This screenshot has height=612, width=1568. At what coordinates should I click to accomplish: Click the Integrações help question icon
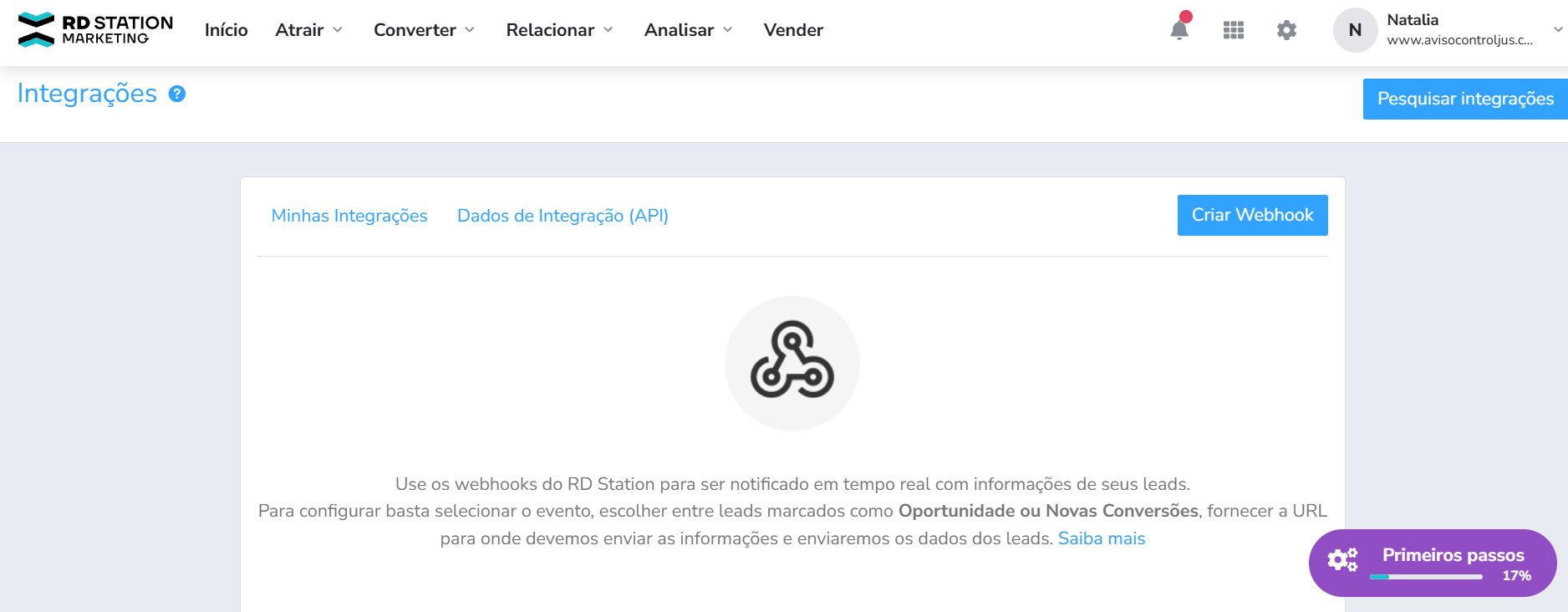click(x=177, y=94)
